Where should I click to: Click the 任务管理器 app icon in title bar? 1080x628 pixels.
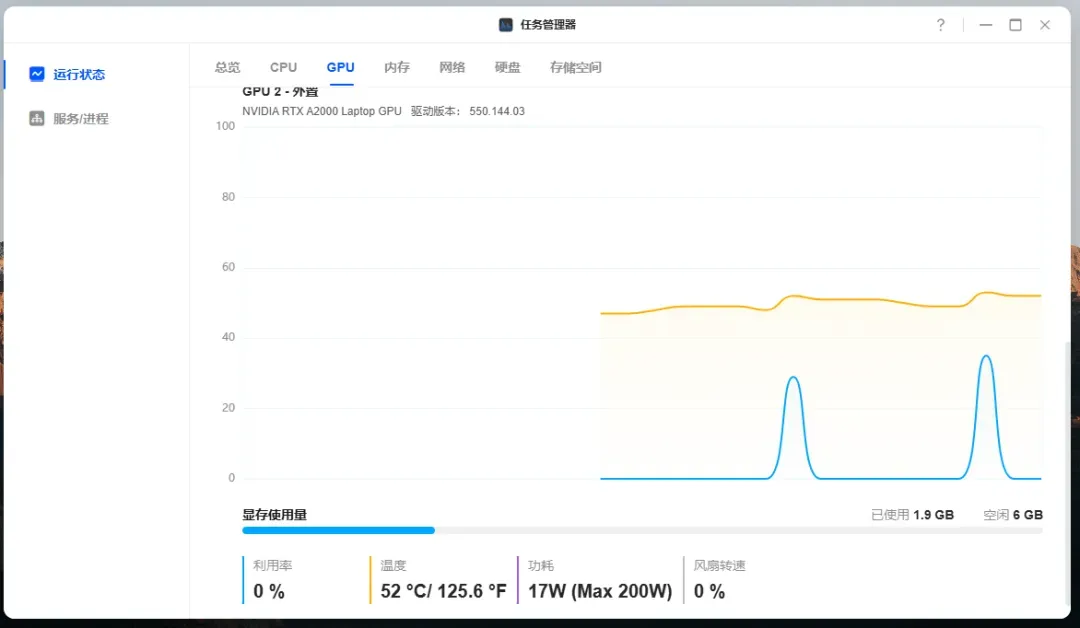coord(506,25)
